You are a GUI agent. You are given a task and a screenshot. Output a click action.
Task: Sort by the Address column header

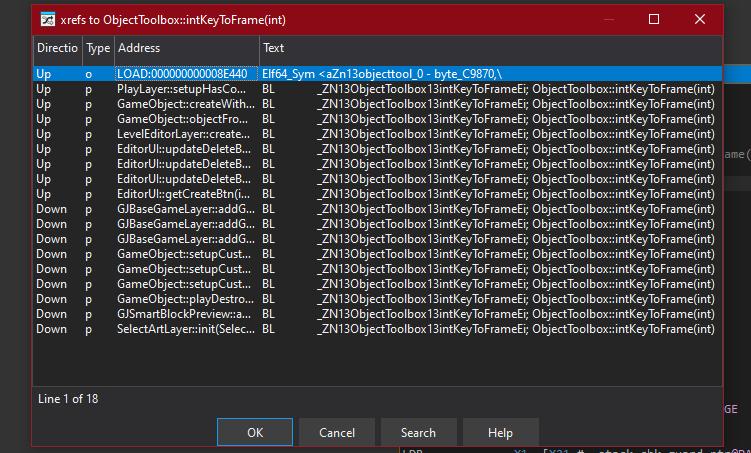[187, 48]
